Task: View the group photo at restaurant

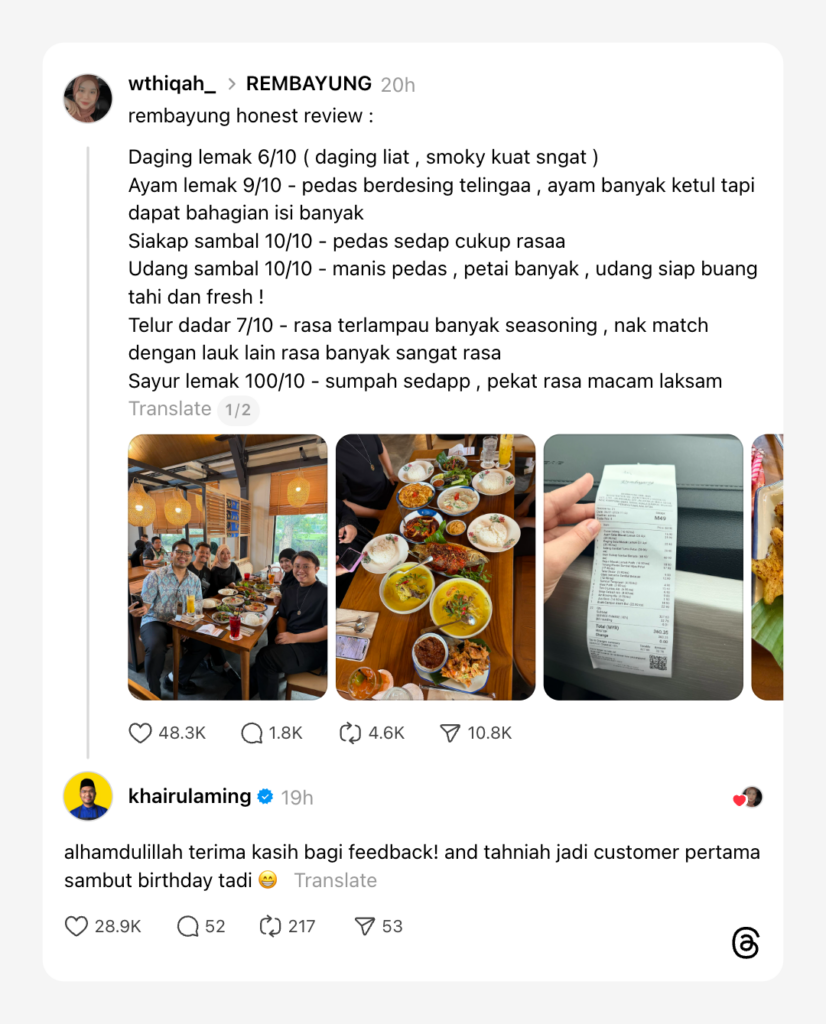Action: [228, 567]
